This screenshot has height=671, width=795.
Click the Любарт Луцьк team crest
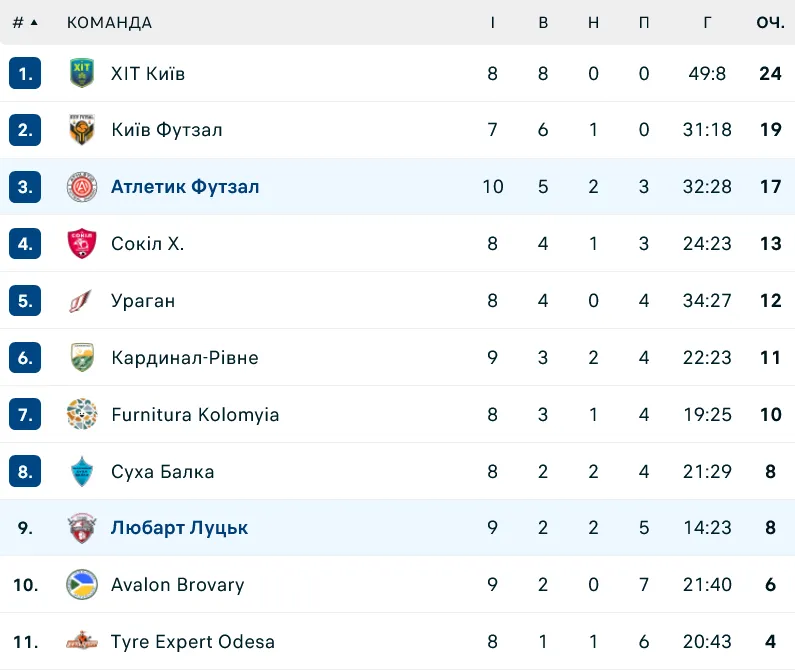(x=81, y=528)
